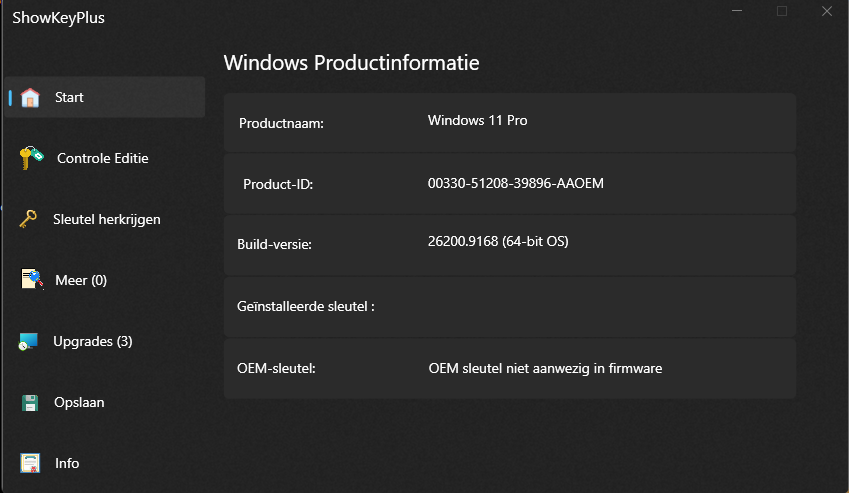
Task: Select build version 26200.9168 (64-bit OS)
Action: click(498, 241)
